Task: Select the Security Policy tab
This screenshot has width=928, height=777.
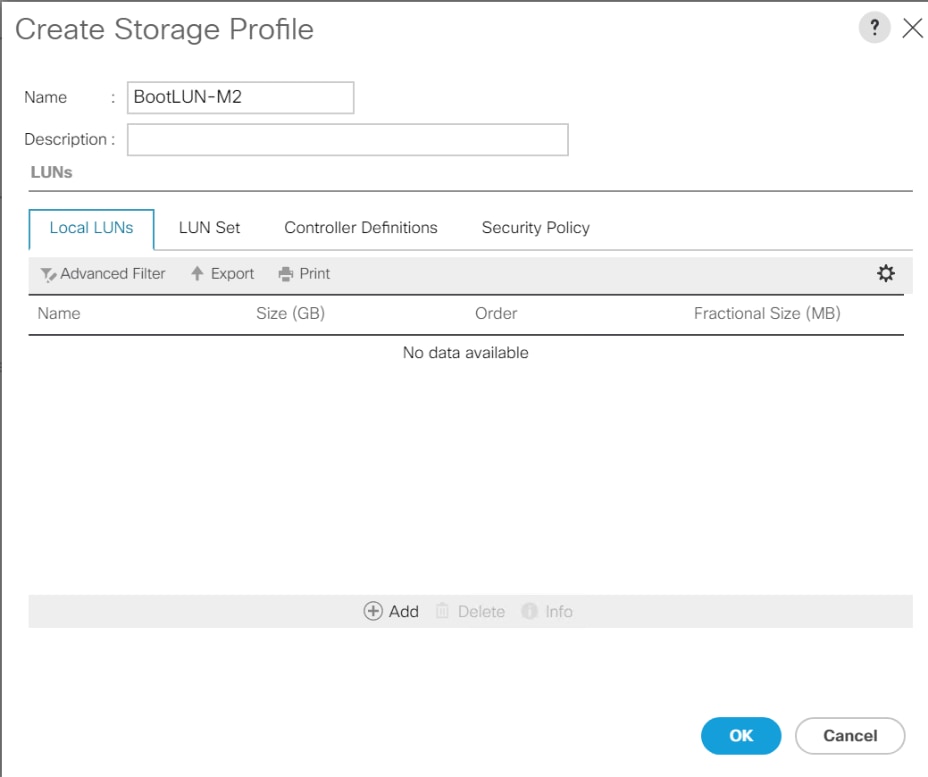Action: [534, 228]
